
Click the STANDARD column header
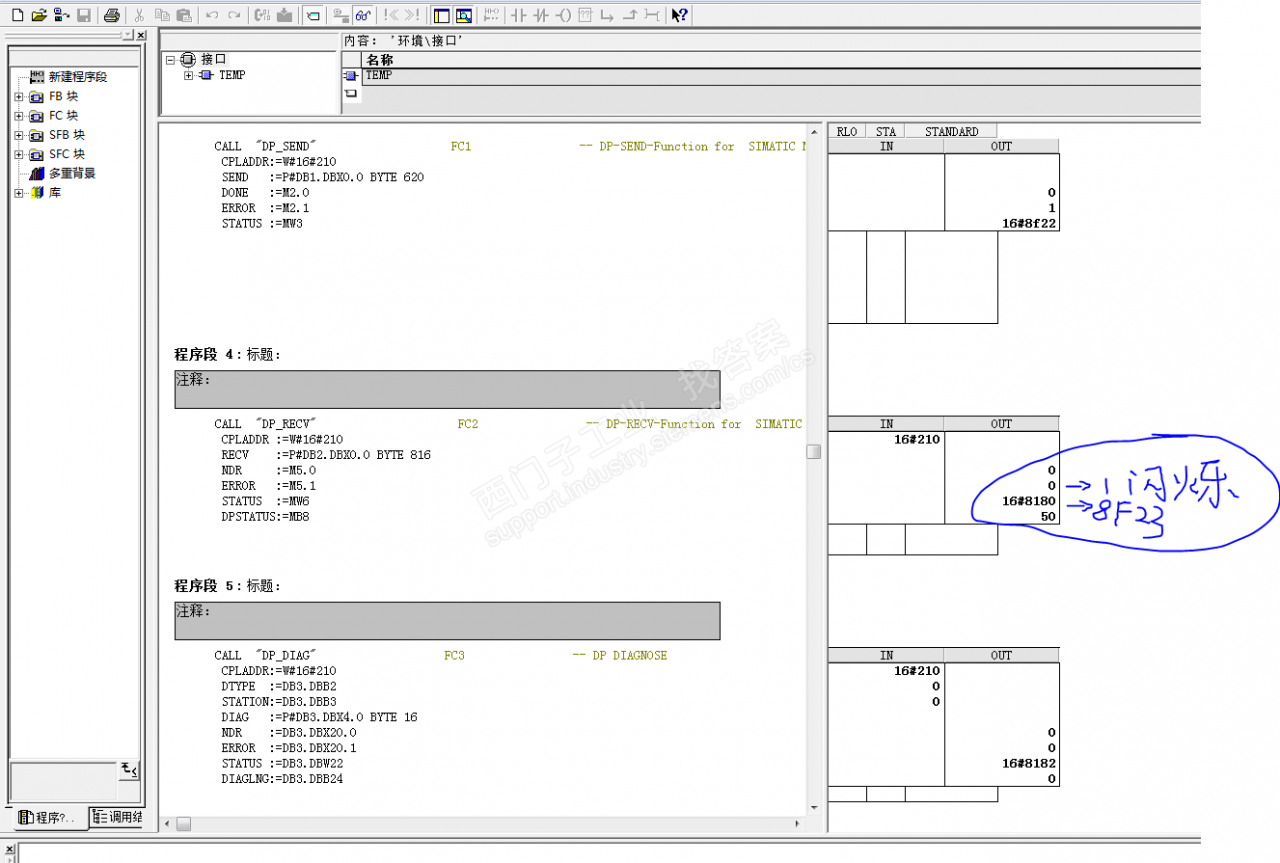[x=951, y=131]
